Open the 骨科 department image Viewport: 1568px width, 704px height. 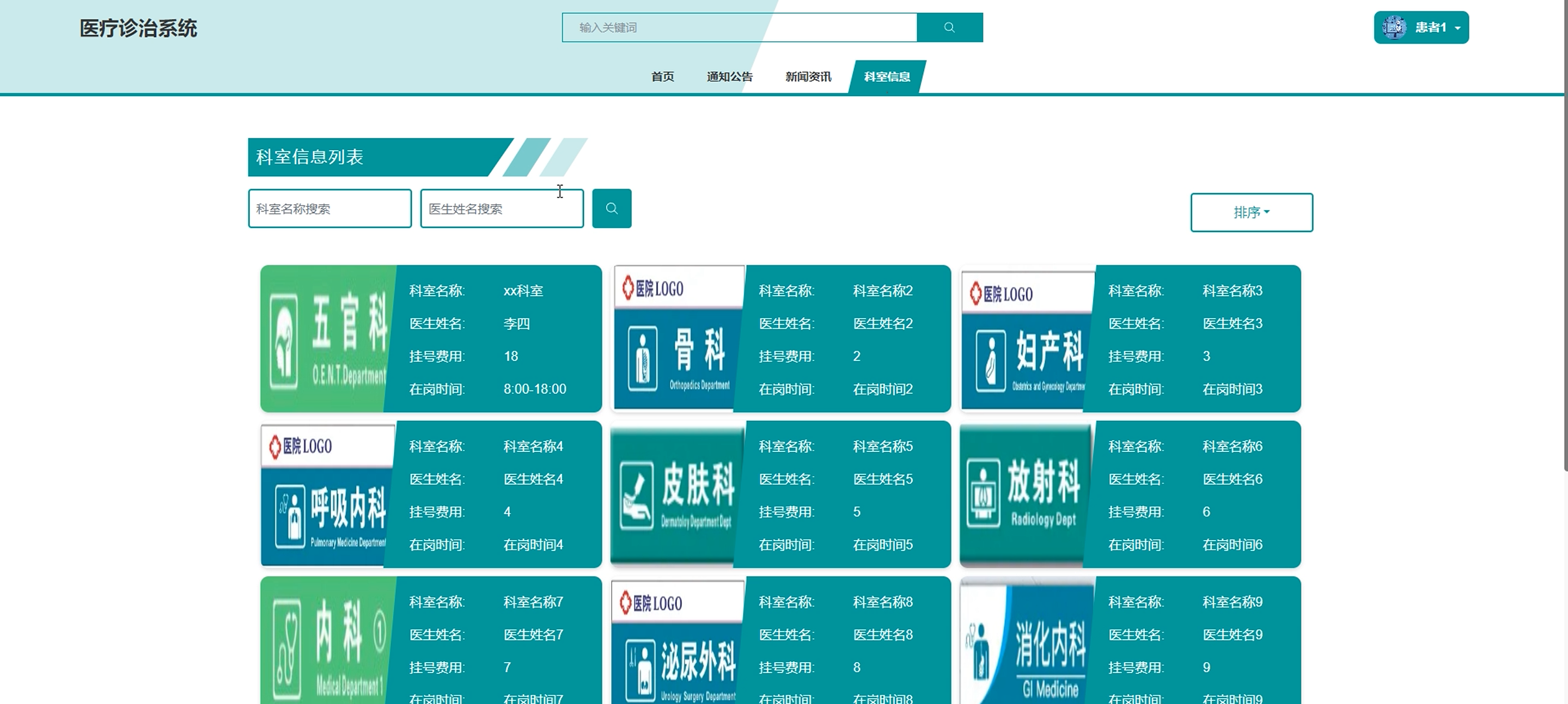click(678, 338)
